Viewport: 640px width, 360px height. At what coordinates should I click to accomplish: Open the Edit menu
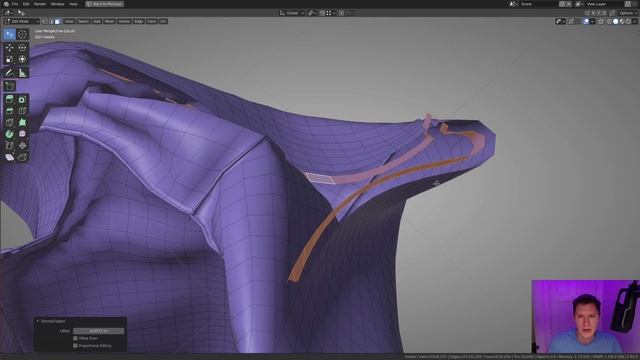tap(26, 4)
